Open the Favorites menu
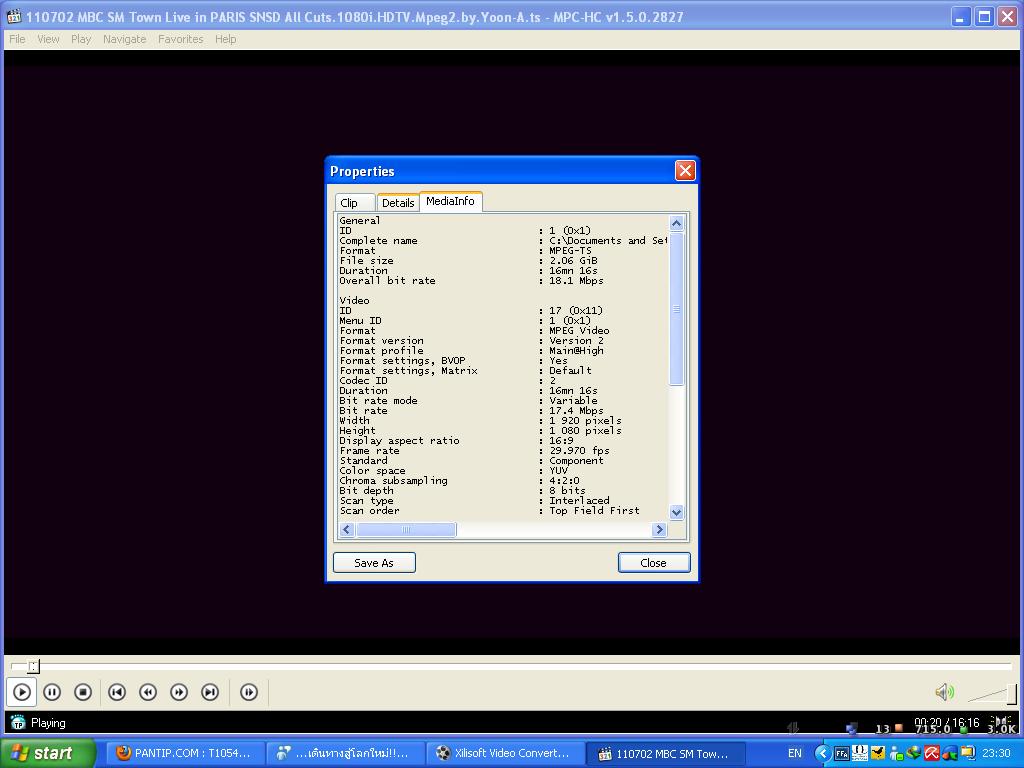Viewport: 1024px width, 768px height. click(180, 39)
